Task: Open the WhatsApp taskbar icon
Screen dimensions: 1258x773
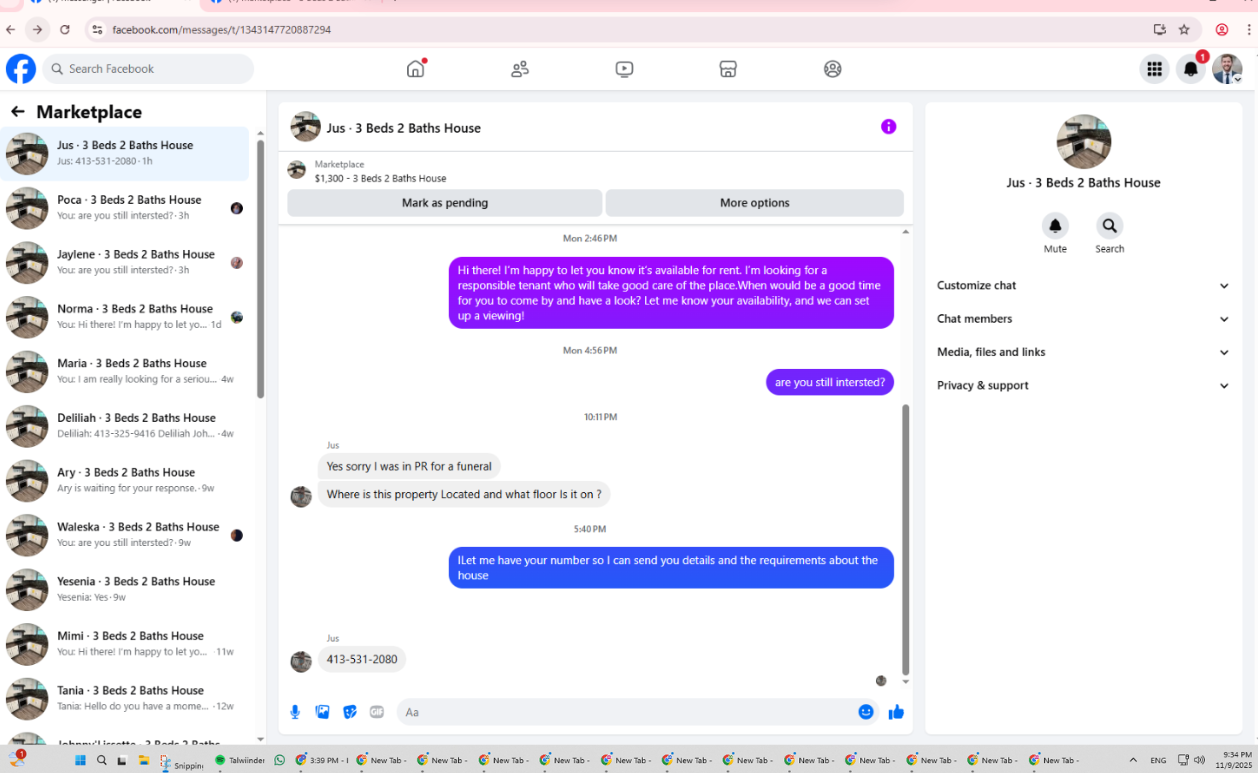Action: click(279, 760)
